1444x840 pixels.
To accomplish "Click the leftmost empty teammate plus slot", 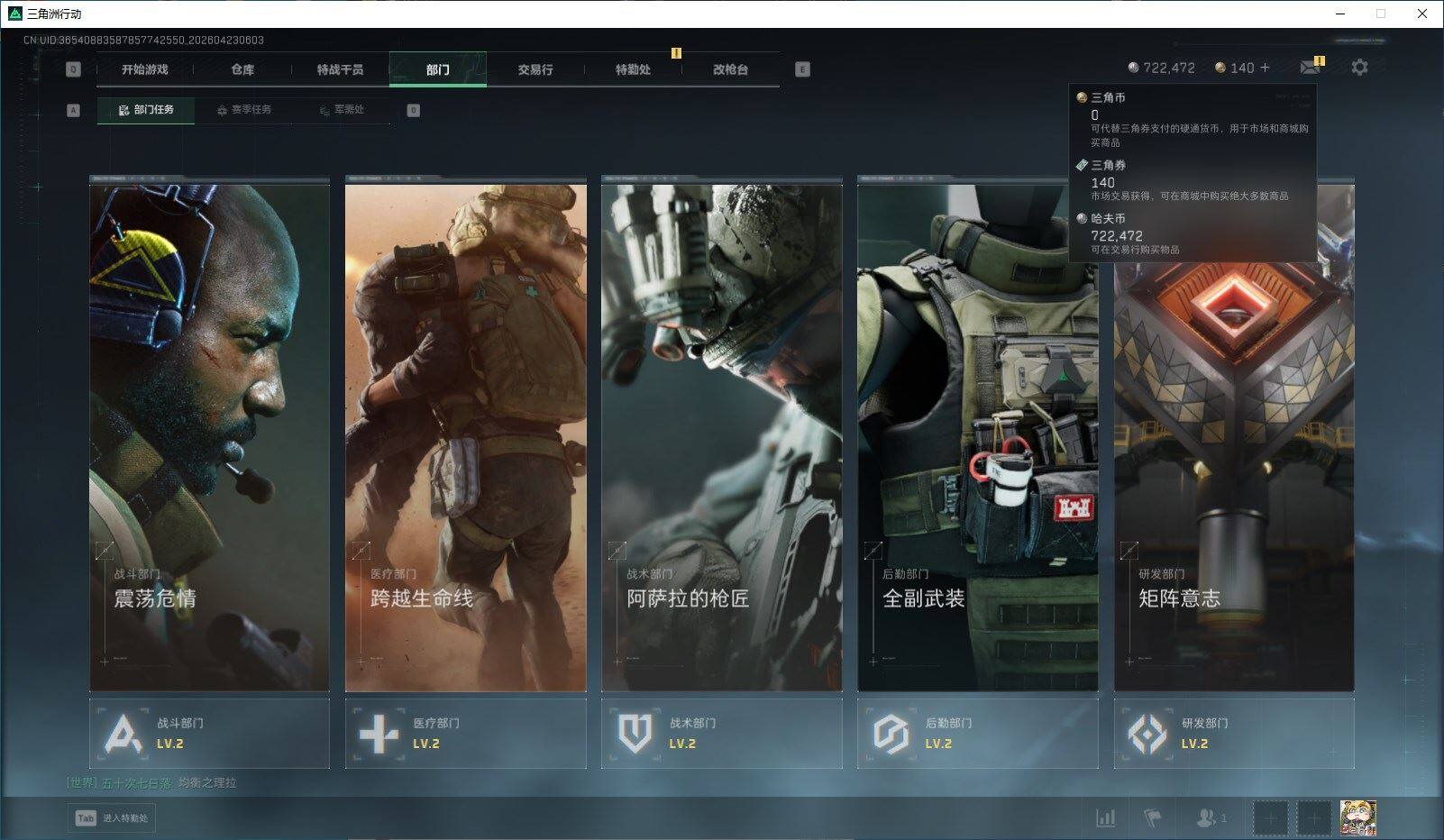I will click(x=1270, y=817).
